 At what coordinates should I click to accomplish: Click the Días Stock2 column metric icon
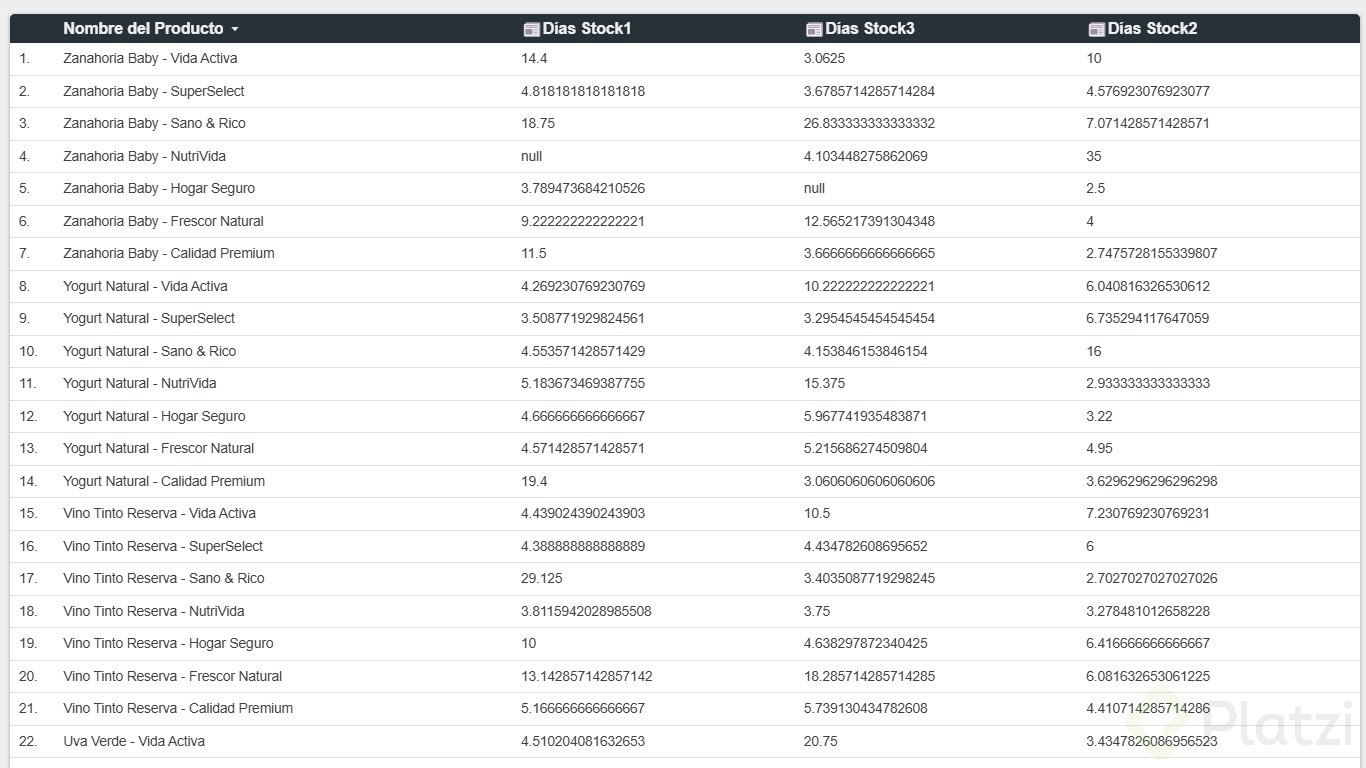[1096, 29]
